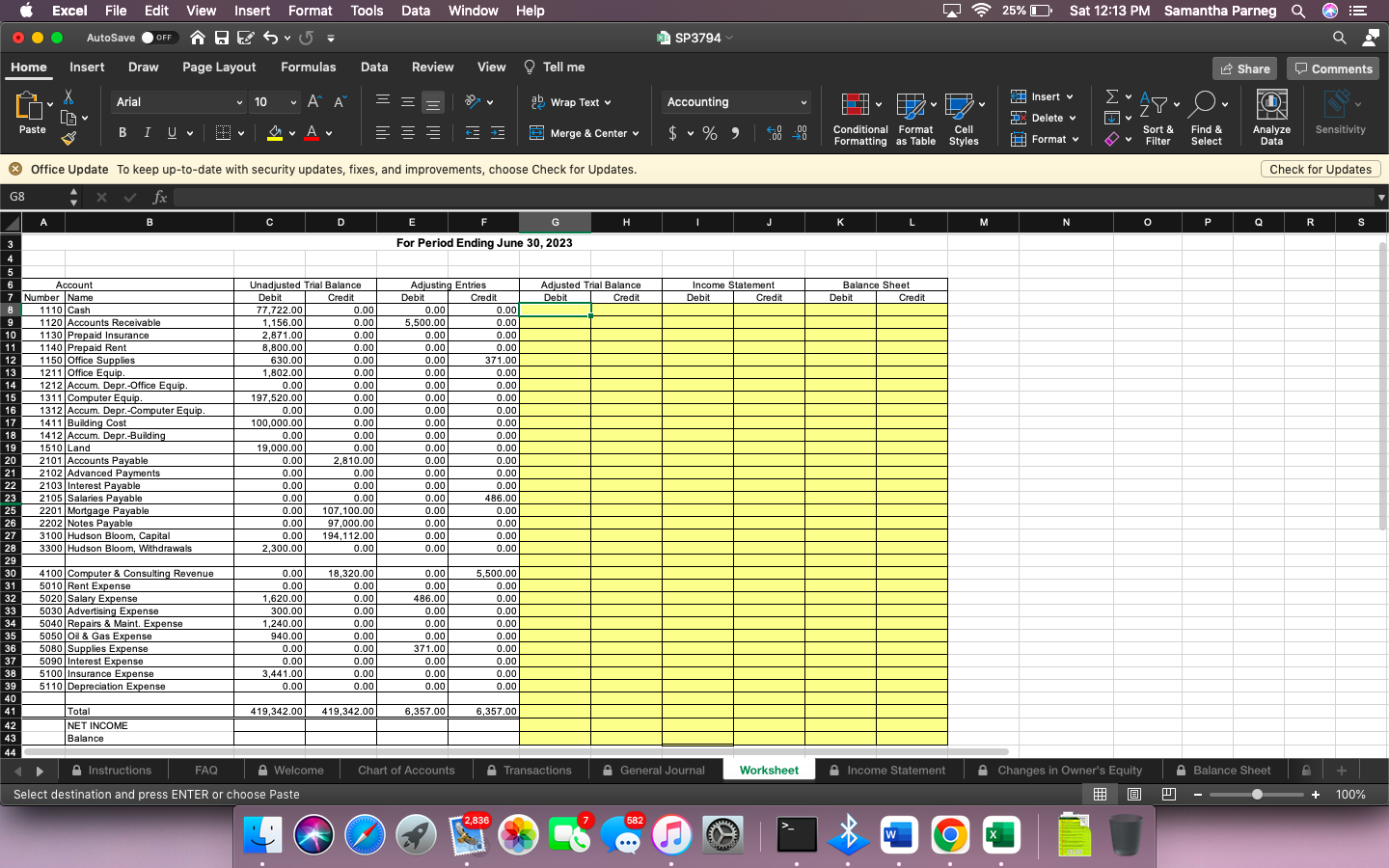This screenshot has height=868, width=1389.
Task: Click Decrease Decimal icon
Action: click(800, 133)
